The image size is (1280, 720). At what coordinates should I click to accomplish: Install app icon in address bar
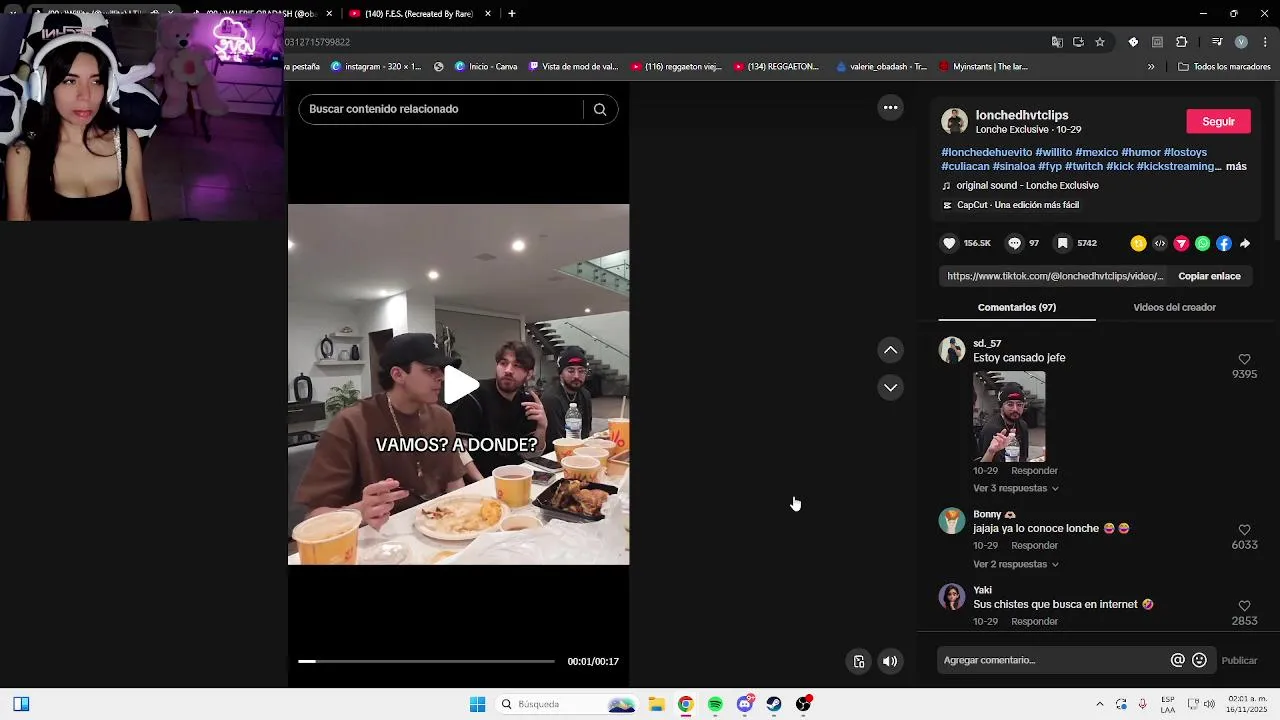(1078, 42)
